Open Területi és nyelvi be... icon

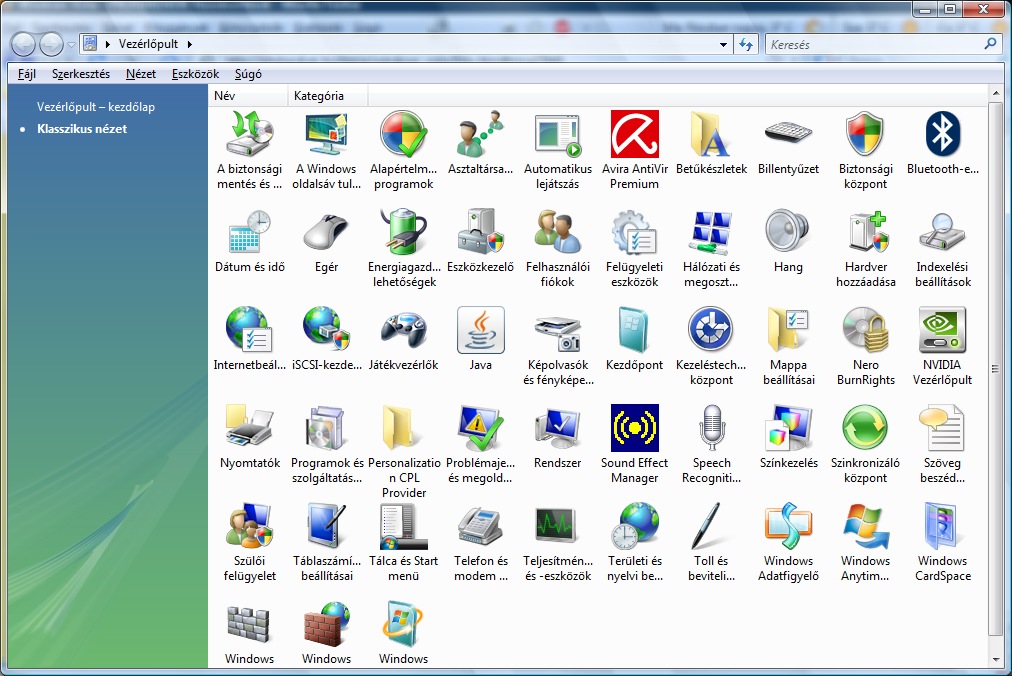634,526
